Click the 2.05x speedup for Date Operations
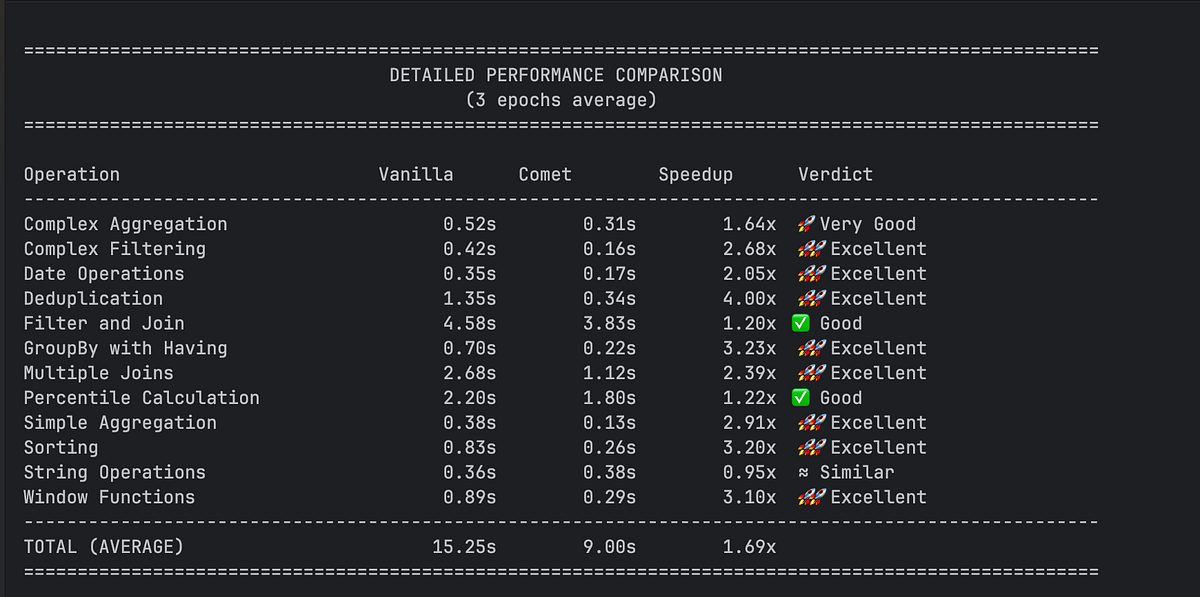 [x=750, y=274]
